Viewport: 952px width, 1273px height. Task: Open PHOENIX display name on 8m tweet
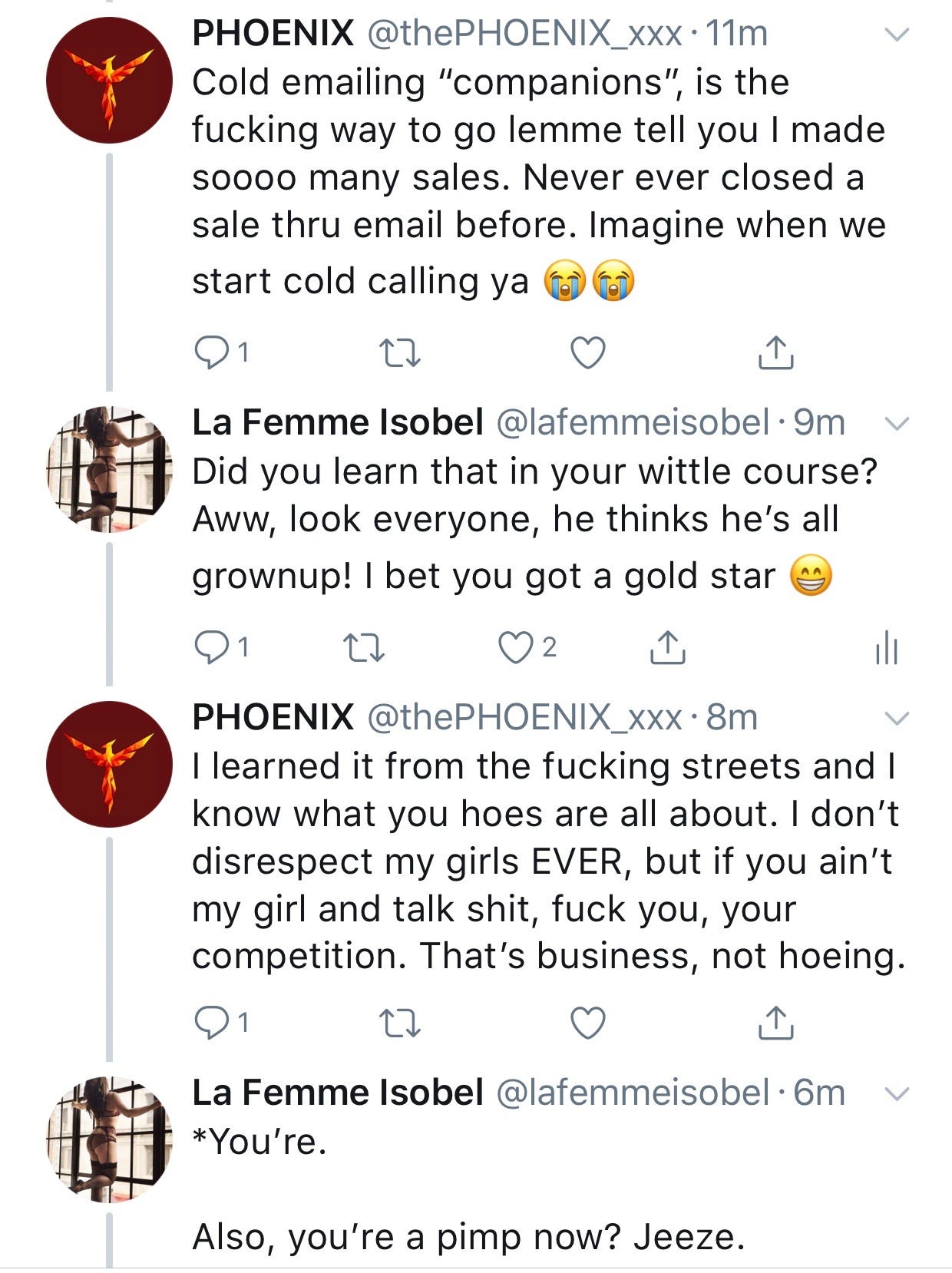(x=273, y=717)
